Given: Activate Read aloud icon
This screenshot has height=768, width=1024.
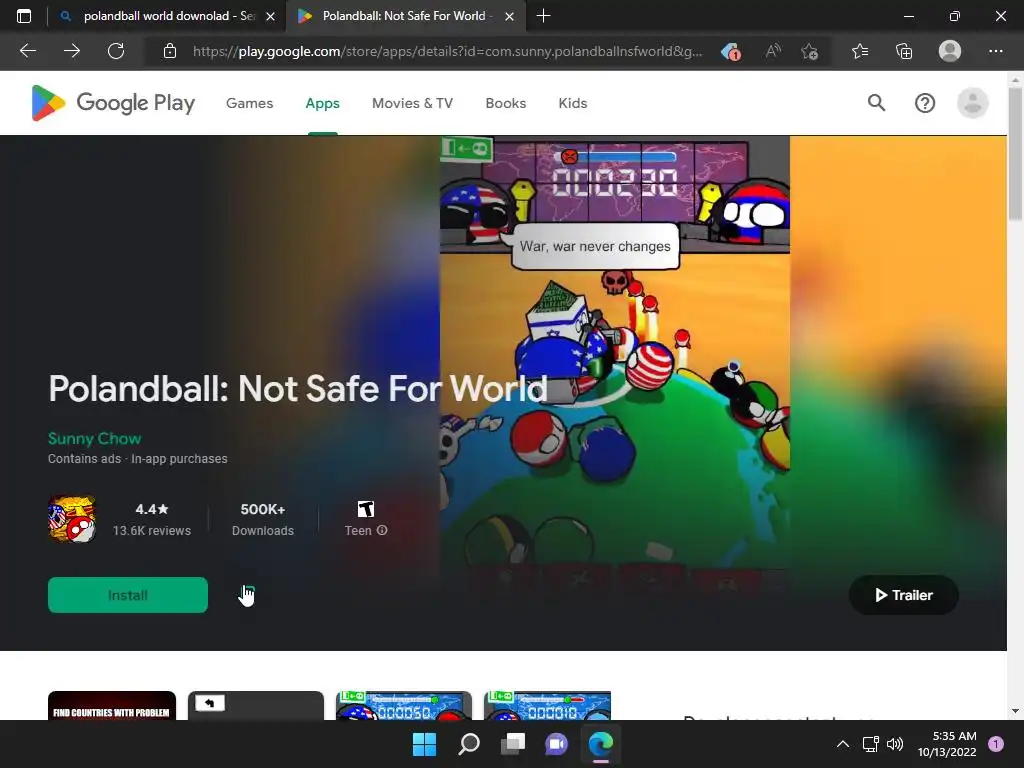Looking at the screenshot, I should click(x=773, y=51).
